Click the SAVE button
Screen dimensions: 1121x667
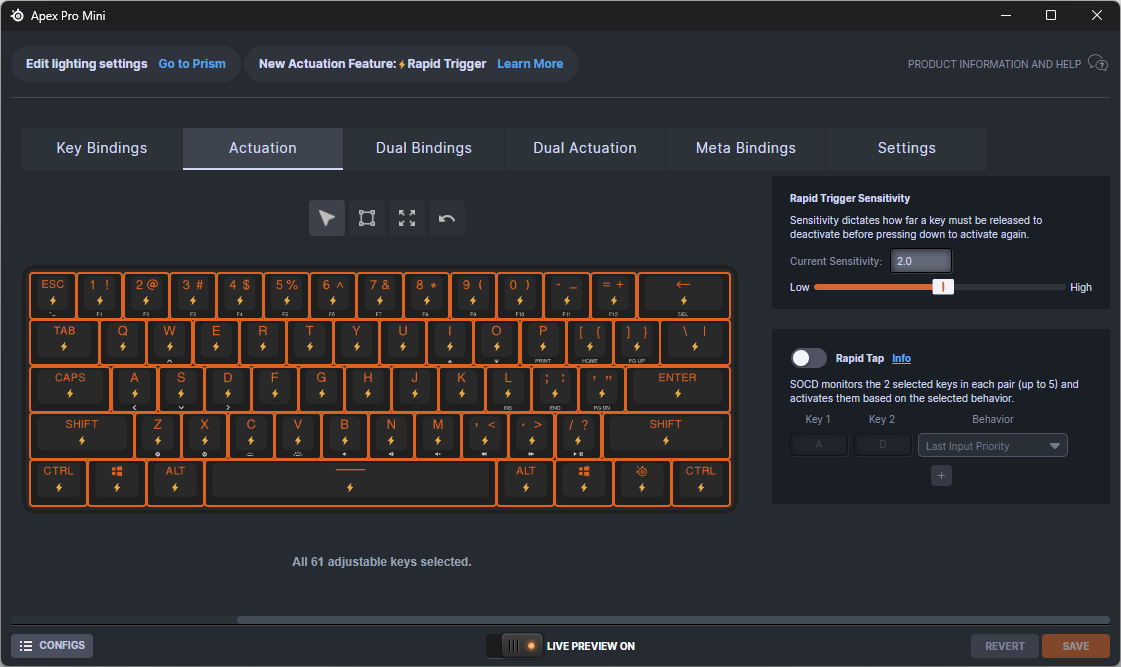(1075, 646)
